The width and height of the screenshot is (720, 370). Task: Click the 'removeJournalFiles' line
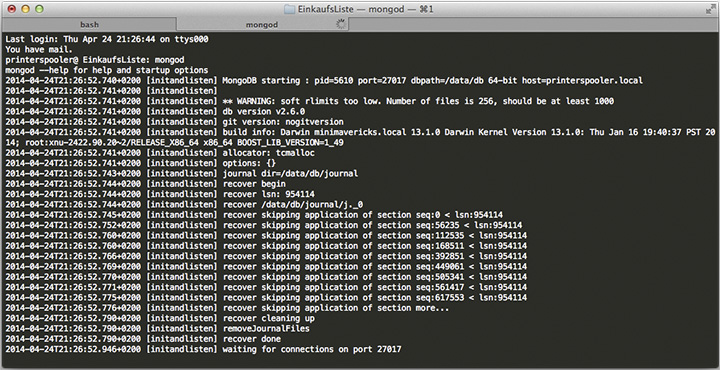pyautogui.click(x=158, y=329)
